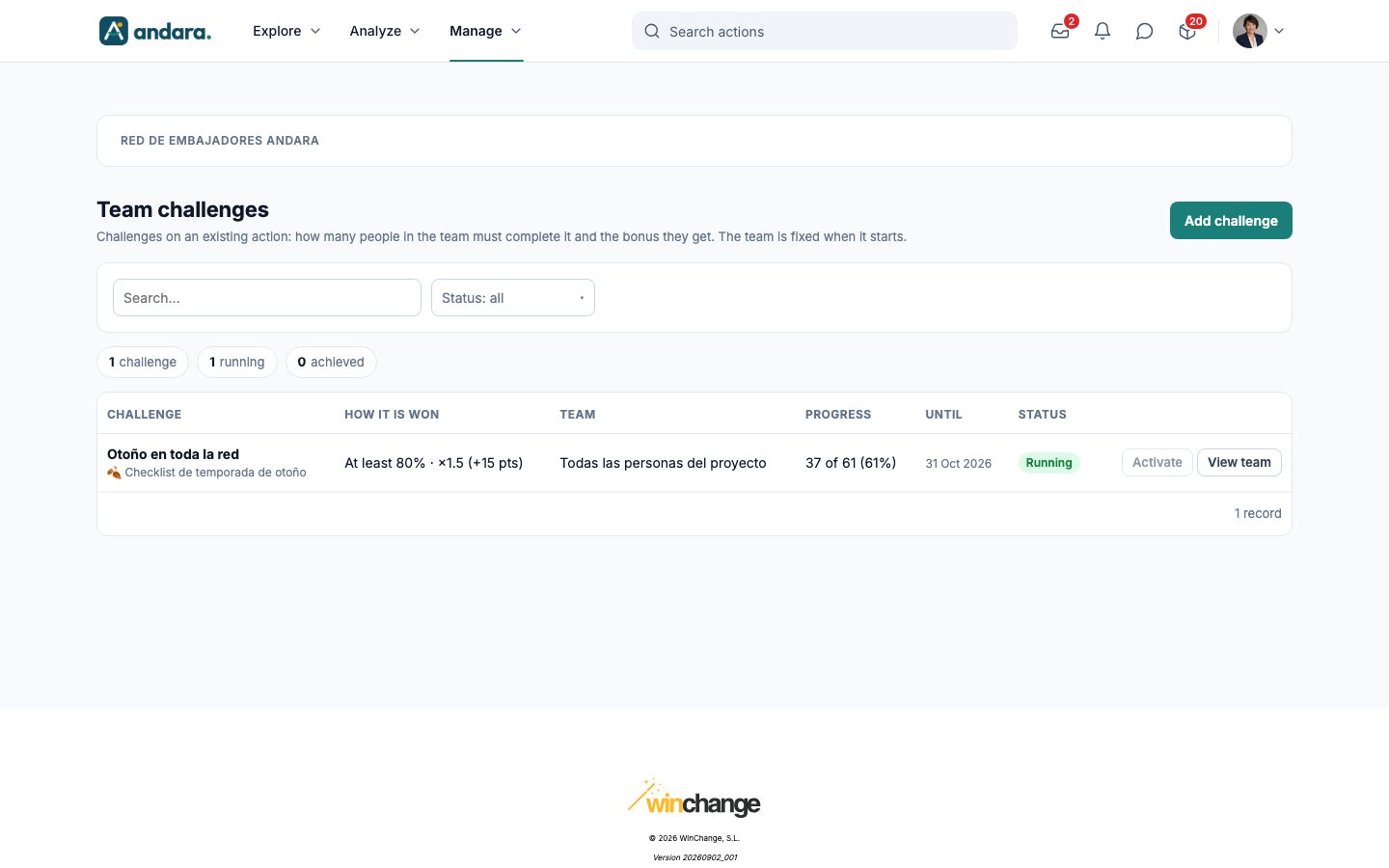The height and width of the screenshot is (868, 1389).
Task: Click the Otoño en toda la red title
Action: pyautogui.click(x=173, y=454)
